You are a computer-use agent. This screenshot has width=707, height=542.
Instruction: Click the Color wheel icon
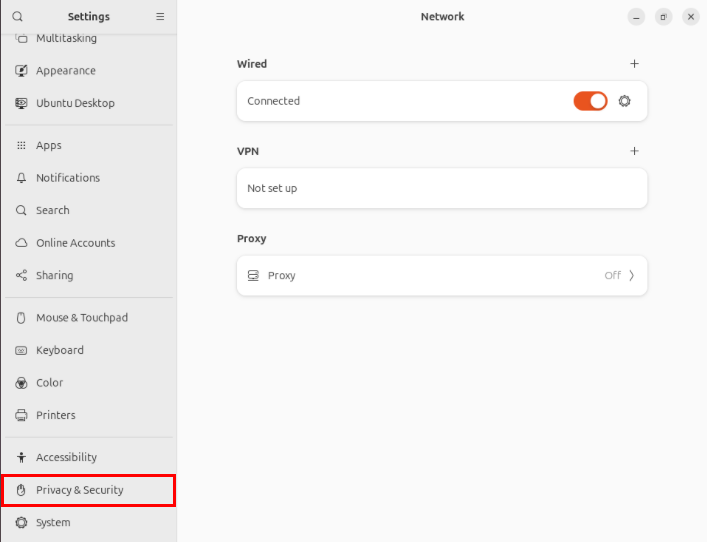click(21, 383)
